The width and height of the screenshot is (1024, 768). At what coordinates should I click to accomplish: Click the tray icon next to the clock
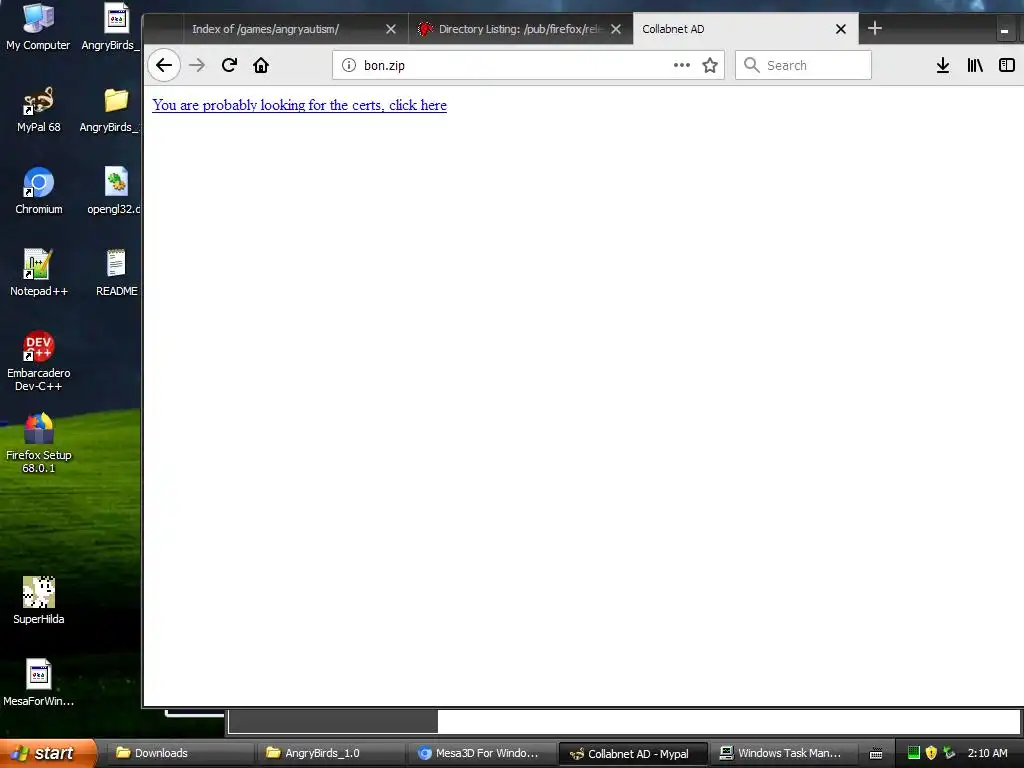click(949, 753)
